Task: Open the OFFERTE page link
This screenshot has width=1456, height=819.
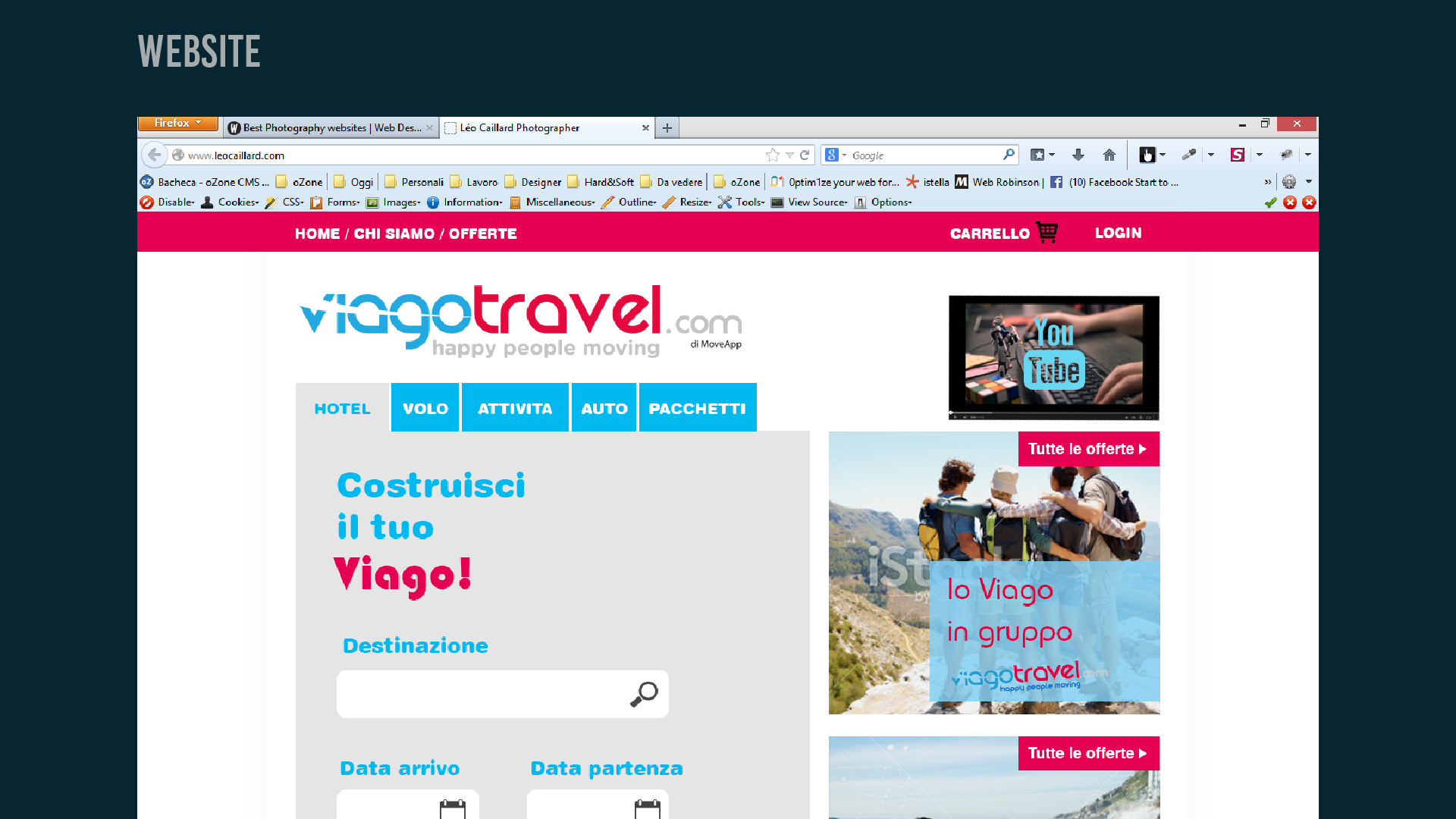Action: click(x=483, y=234)
